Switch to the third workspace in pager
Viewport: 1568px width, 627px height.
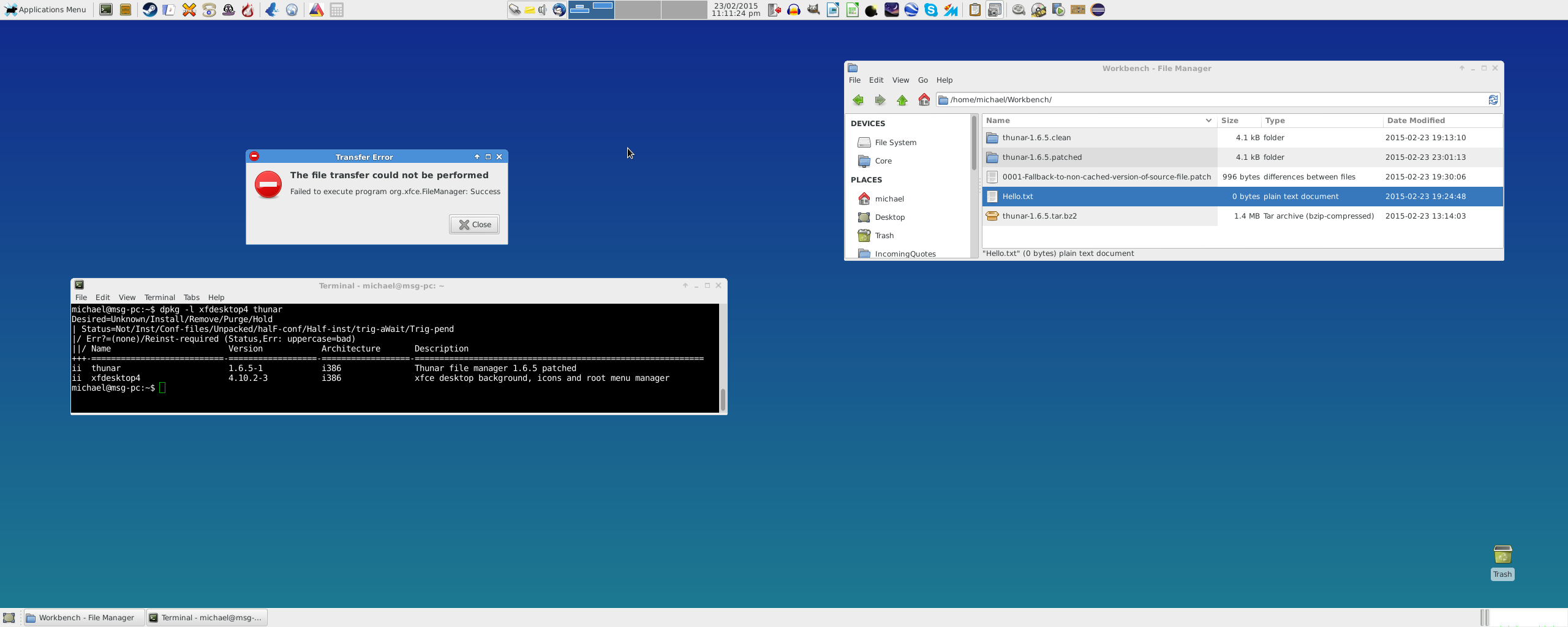[x=684, y=10]
